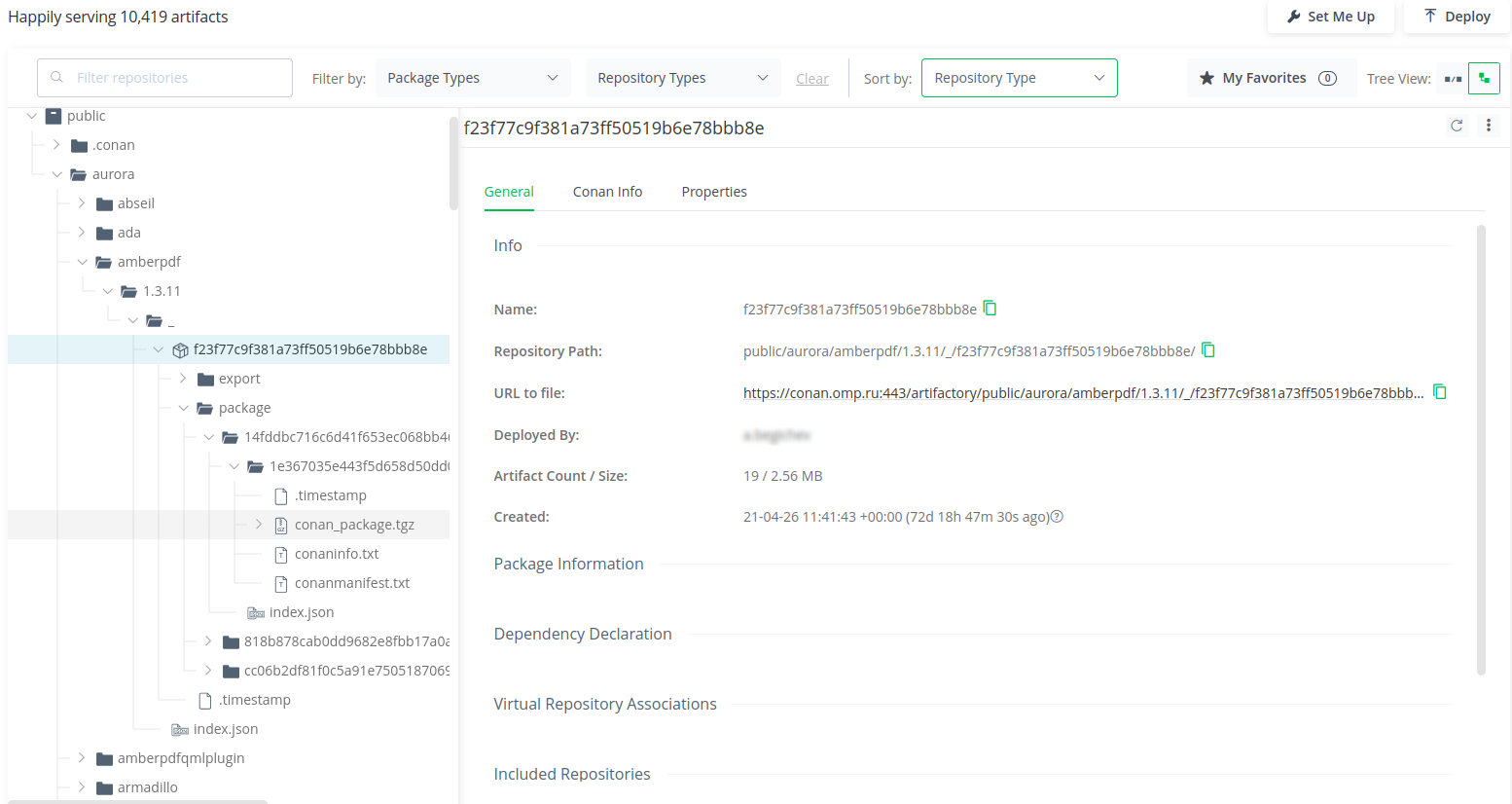Viewport: 1512px width, 804px height.
Task: Expand the armadillo folder
Action: coord(82,787)
